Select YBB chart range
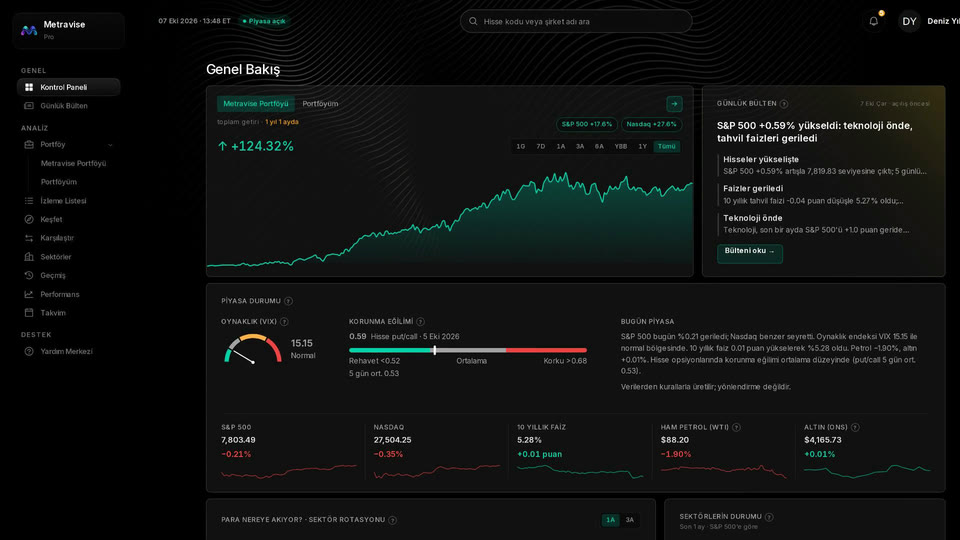Image resolution: width=960 pixels, height=540 pixels. 621,146
